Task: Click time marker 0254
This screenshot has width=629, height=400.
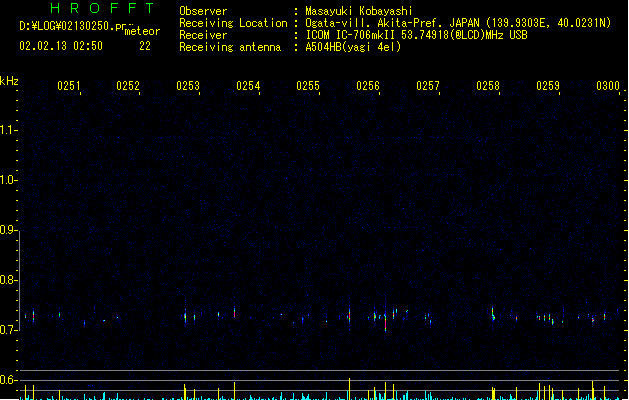Action: click(248, 86)
